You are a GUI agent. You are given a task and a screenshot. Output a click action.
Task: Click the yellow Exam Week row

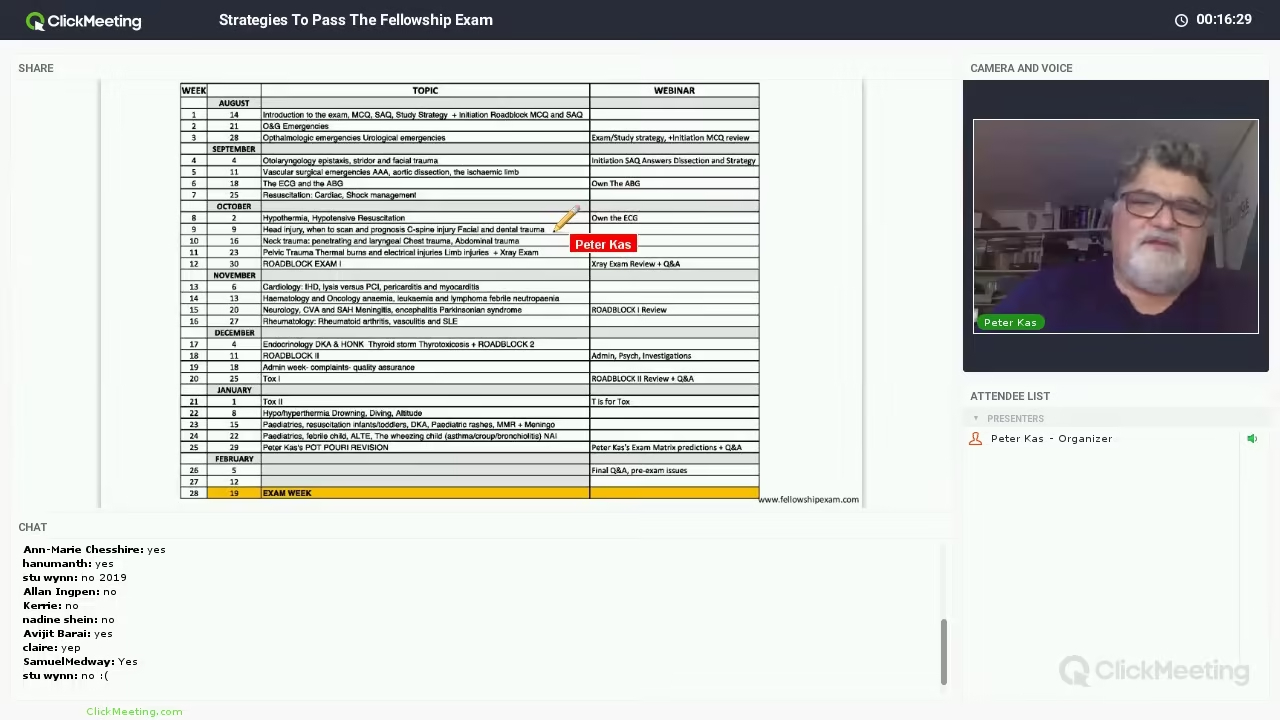coord(470,493)
